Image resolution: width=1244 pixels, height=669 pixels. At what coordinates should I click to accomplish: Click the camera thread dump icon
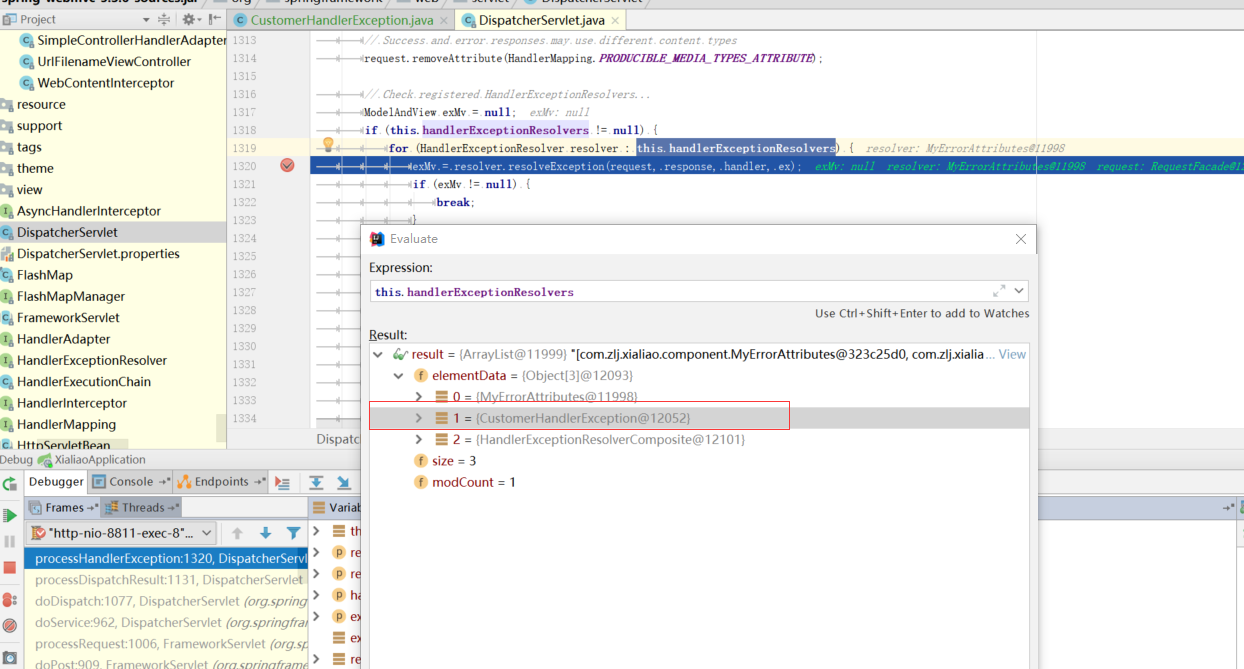click(x=10, y=658)
